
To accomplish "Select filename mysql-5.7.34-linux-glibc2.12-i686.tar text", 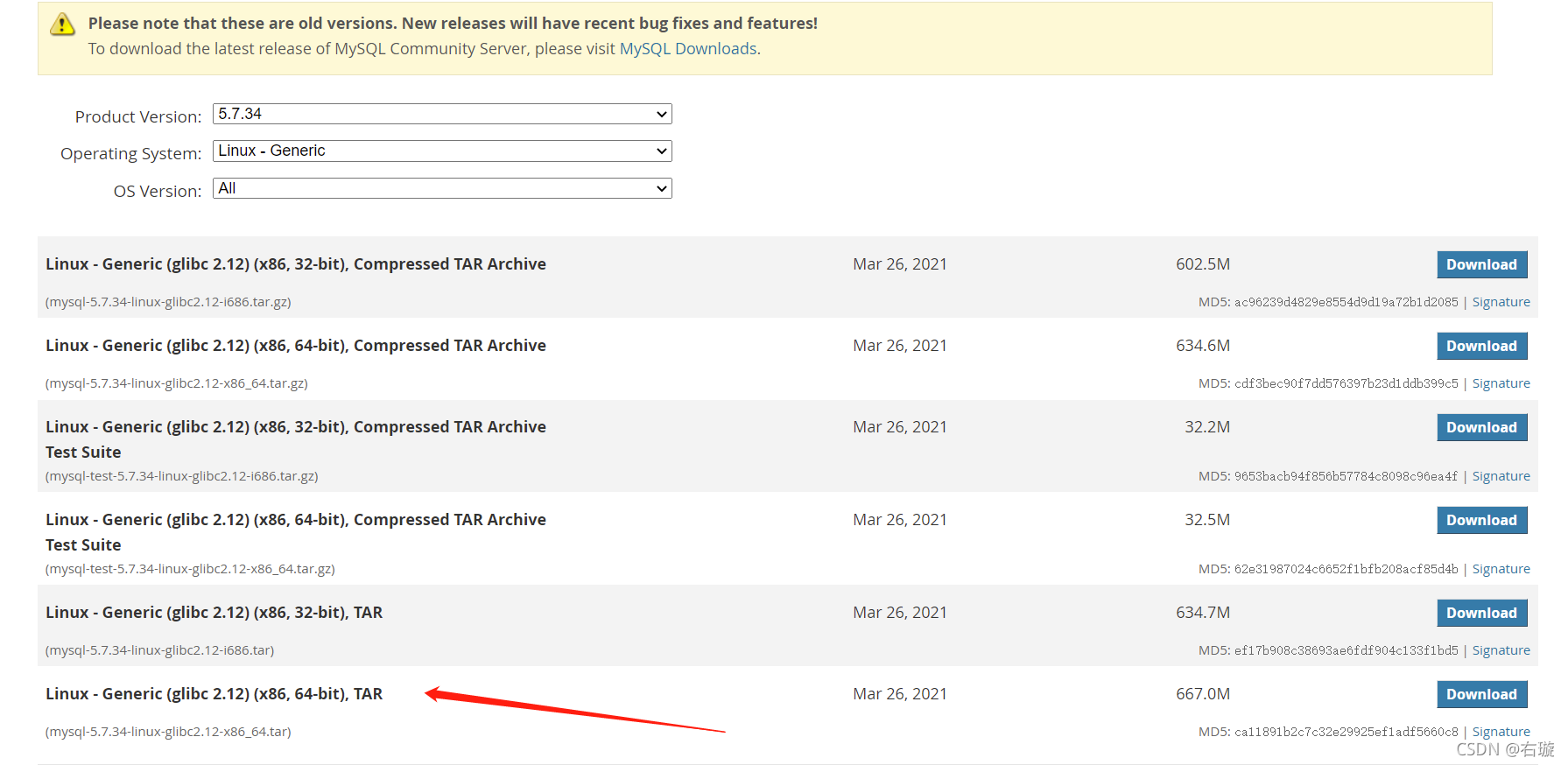I will point(160,650).
